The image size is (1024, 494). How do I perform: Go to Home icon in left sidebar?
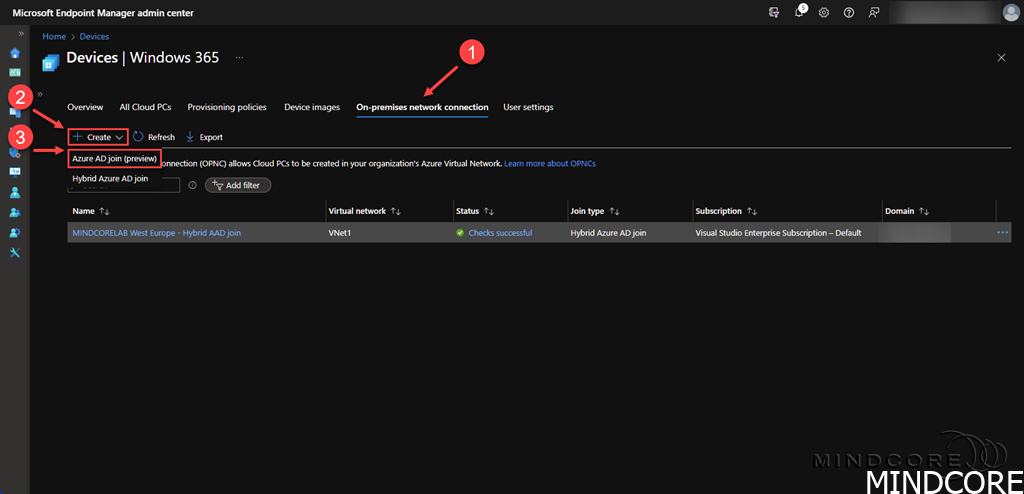(15, 52)
